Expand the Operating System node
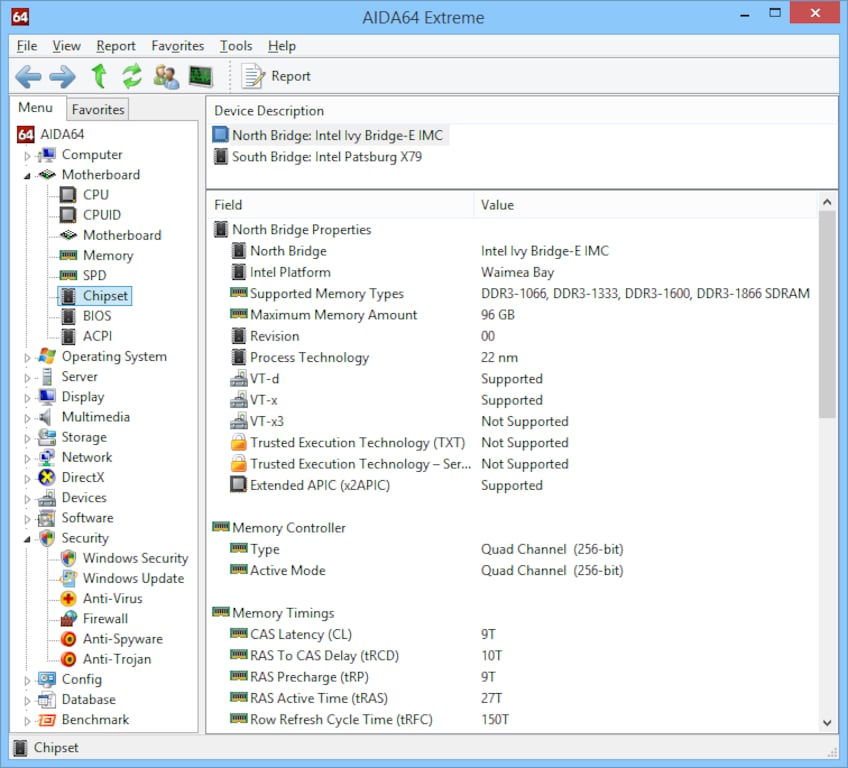 click(x=28, y=357)
